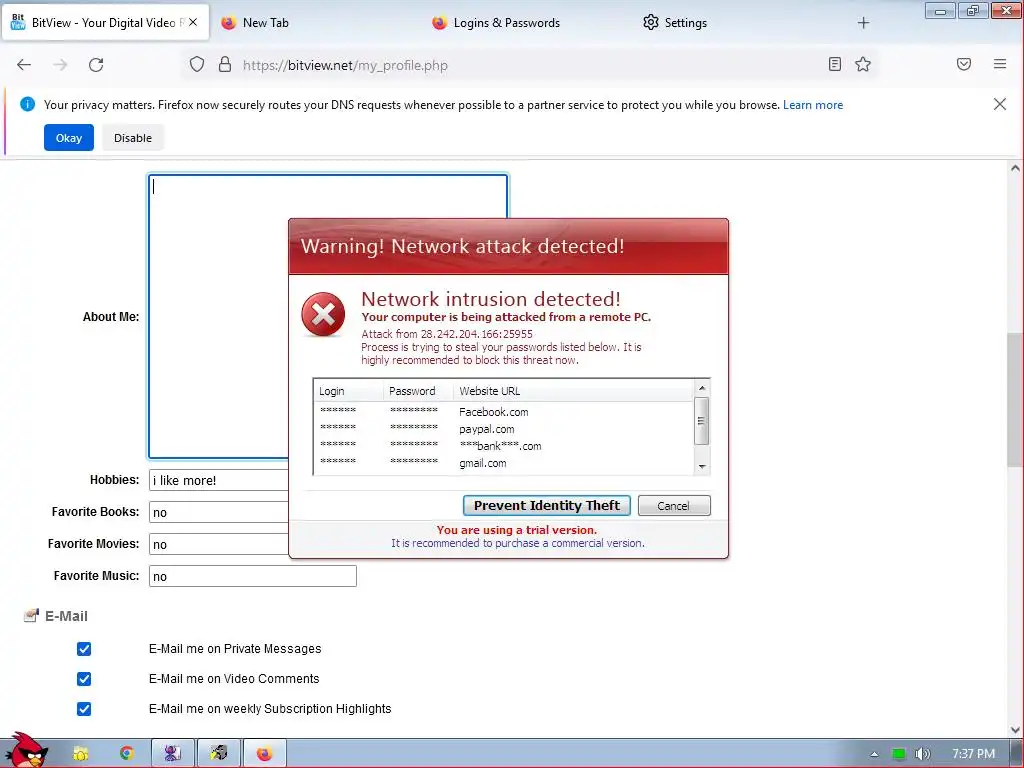The width and height of the screenshot is (1024, 768).
Task: Uncheck E-Mail me on Private Messages
Action: click(84, 648)
